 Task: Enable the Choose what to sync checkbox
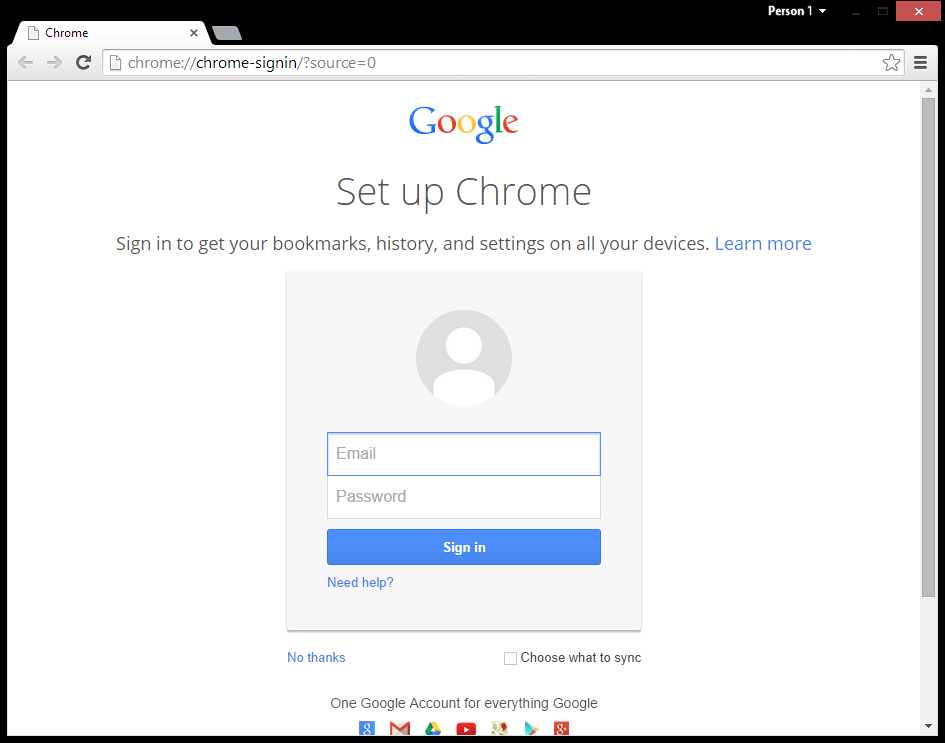point(510,658)
